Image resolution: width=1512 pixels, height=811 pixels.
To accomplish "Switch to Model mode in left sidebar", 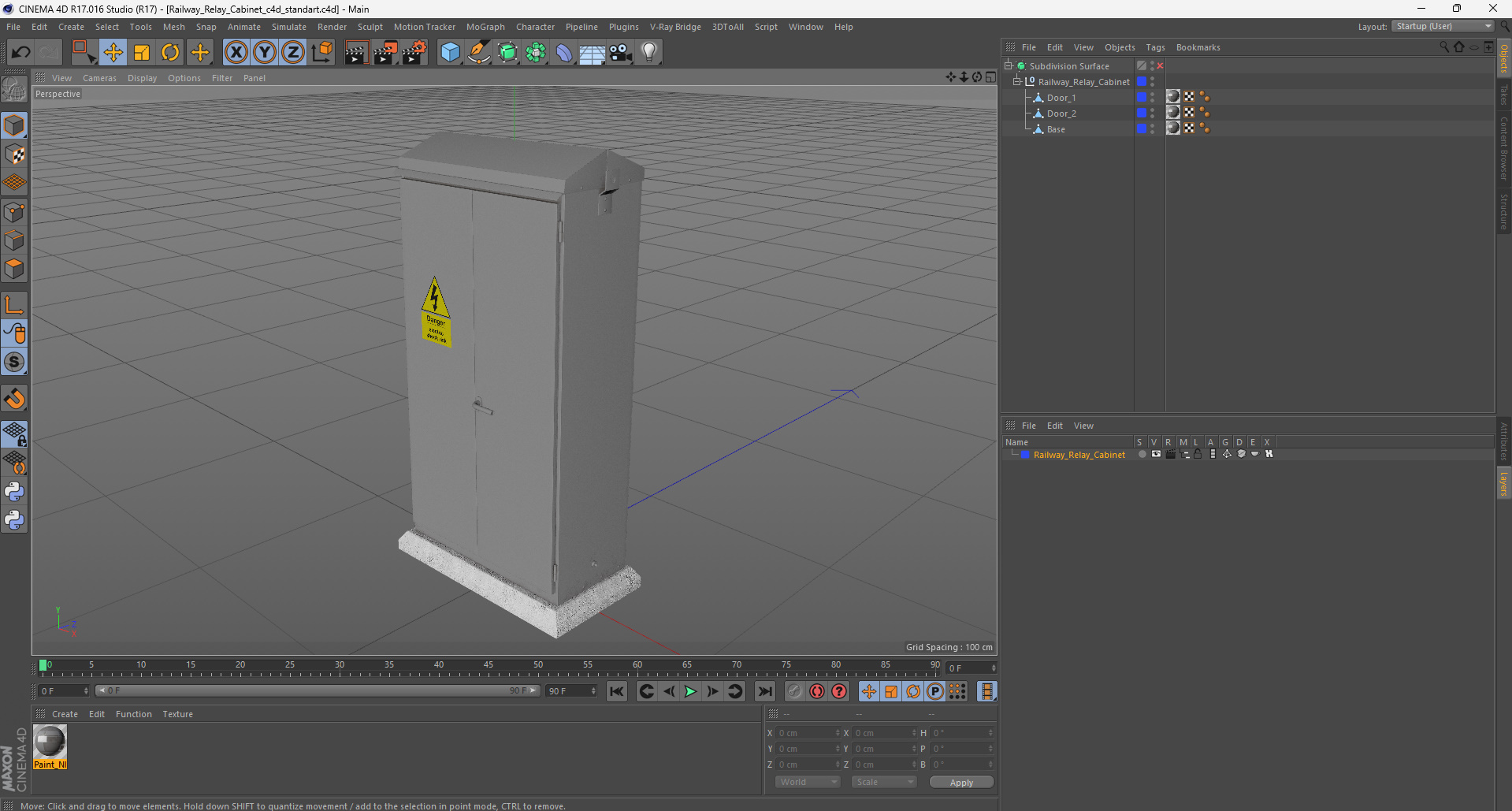I will tap(14, 126).
